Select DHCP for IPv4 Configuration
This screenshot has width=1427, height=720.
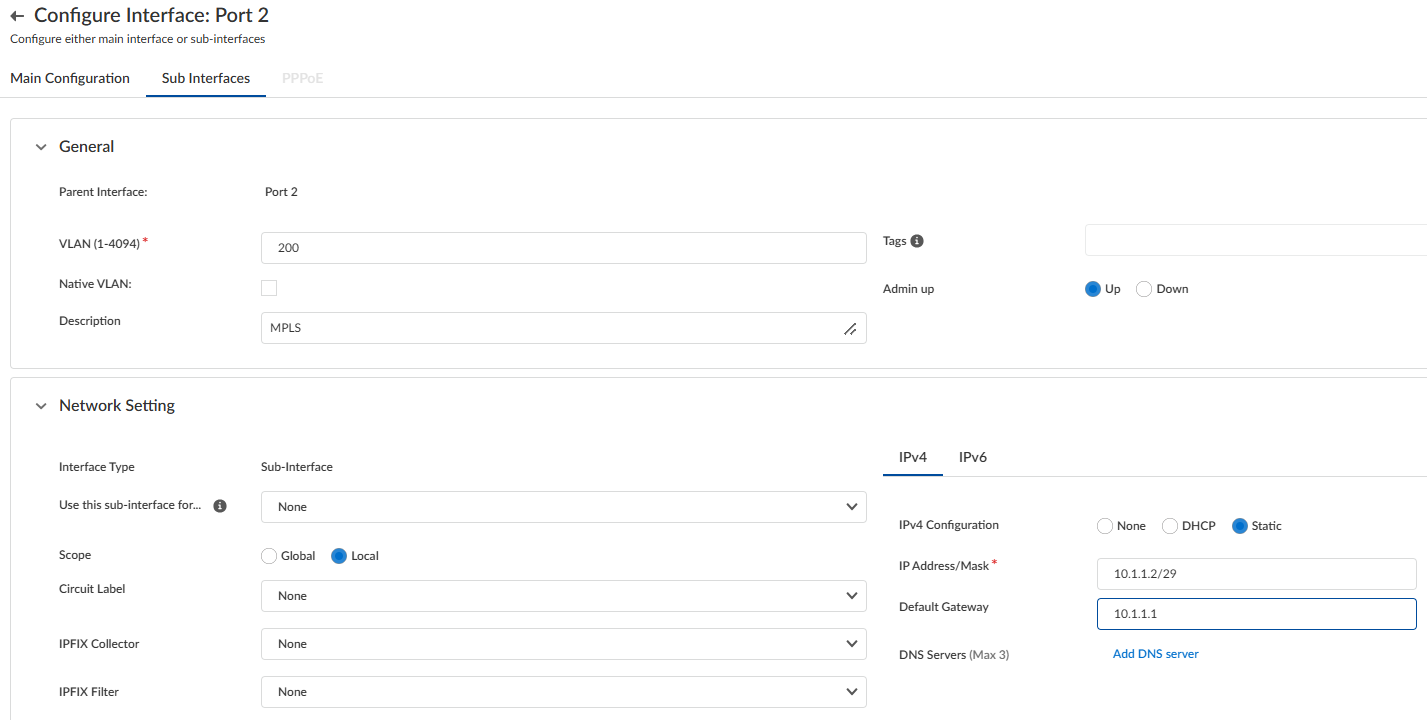click(x=1170, y=526)
